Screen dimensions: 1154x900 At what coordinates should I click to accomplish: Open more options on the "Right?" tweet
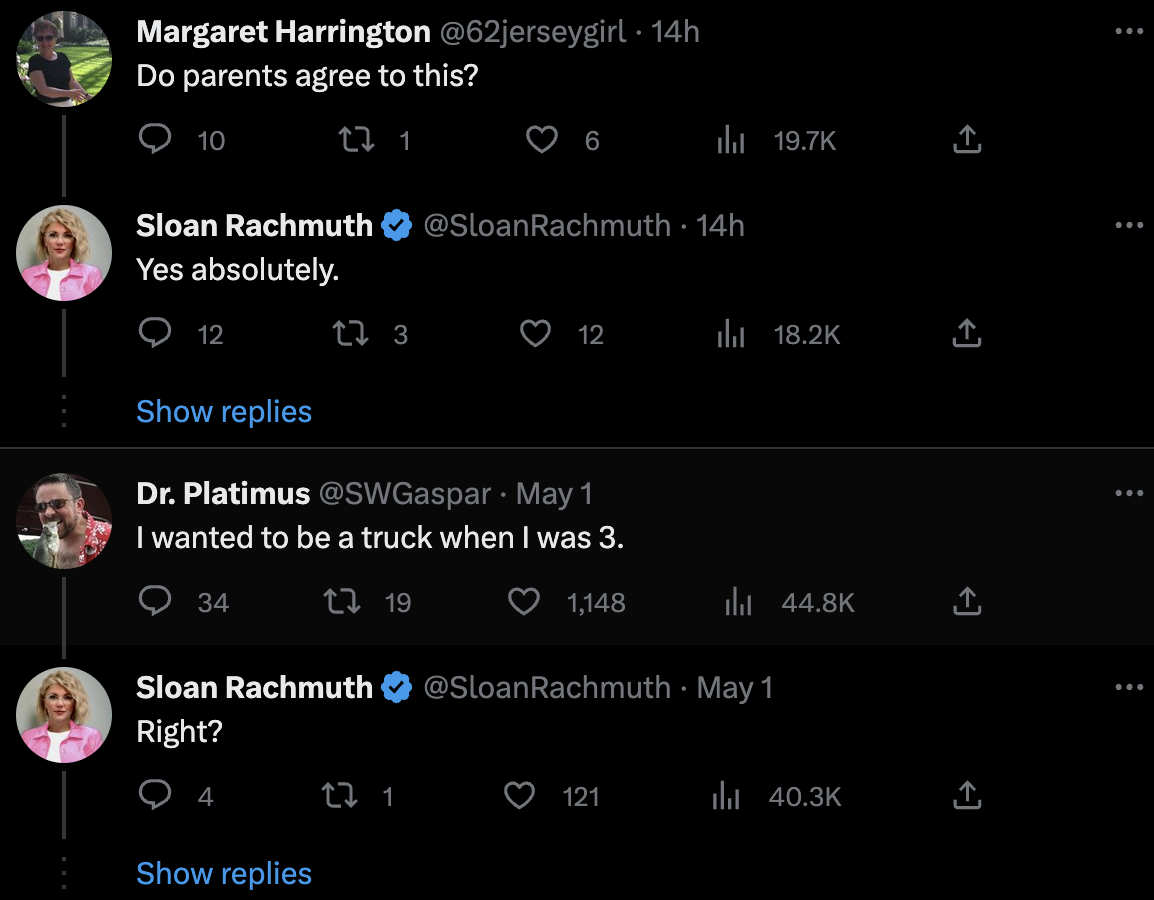[x=1128, y=687]
